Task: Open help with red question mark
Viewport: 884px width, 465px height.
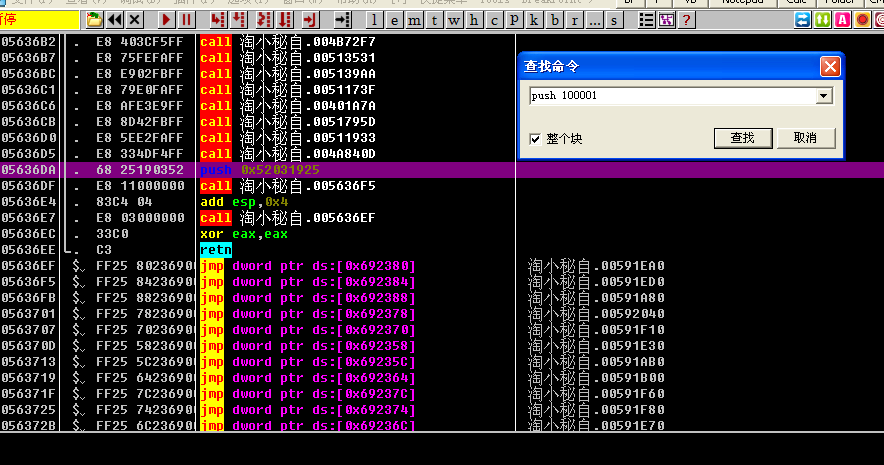Action: [686, 20]
